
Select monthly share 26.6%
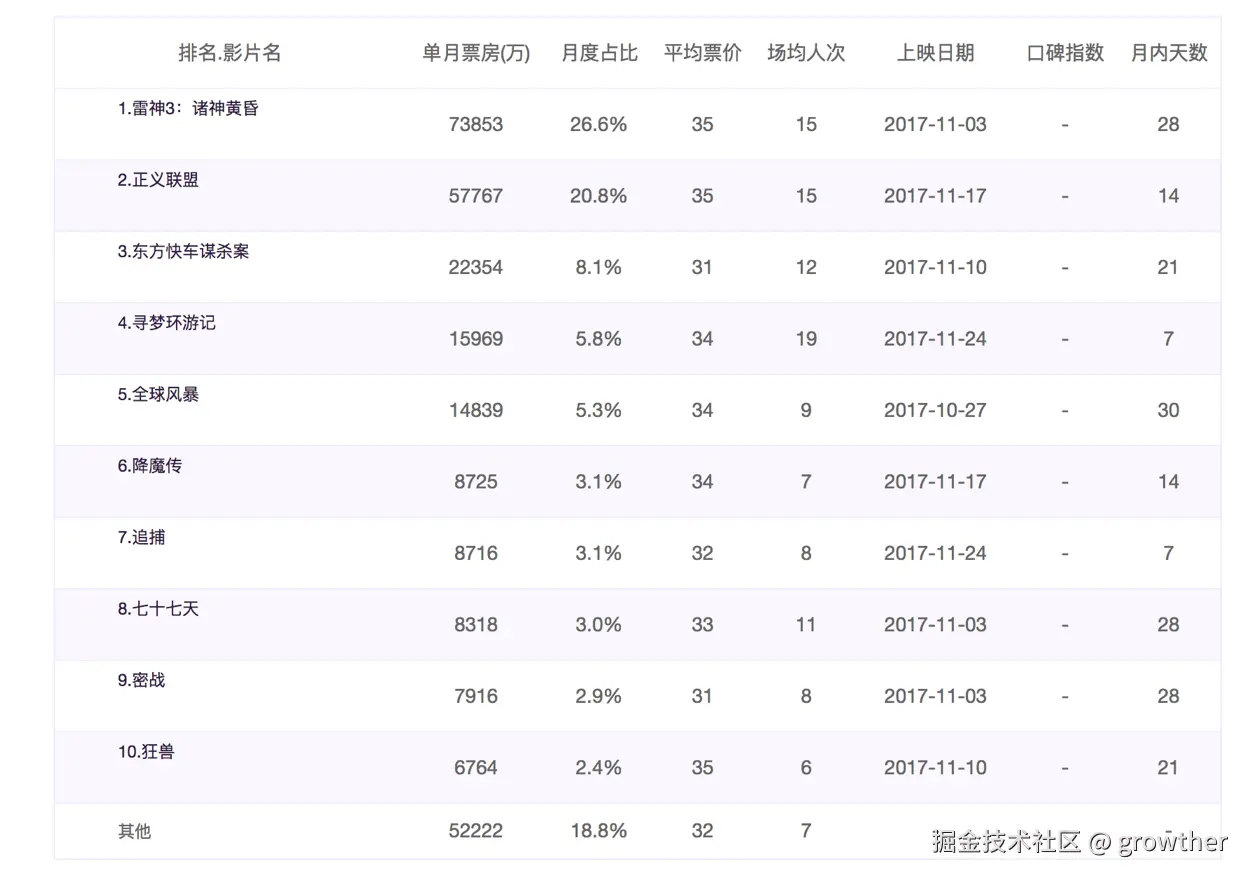pos(599,125)
